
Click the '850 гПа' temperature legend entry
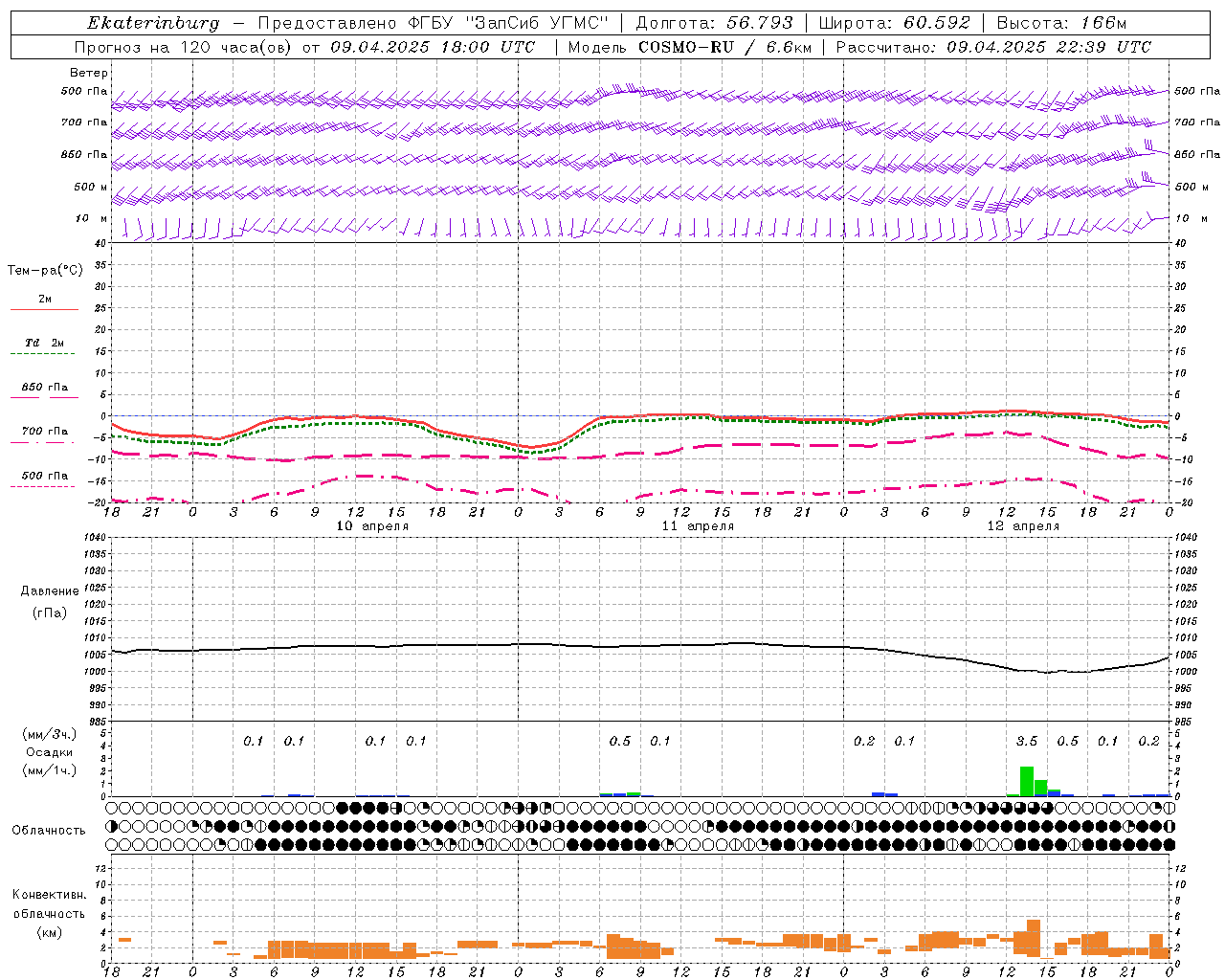[x=45, y=388]
